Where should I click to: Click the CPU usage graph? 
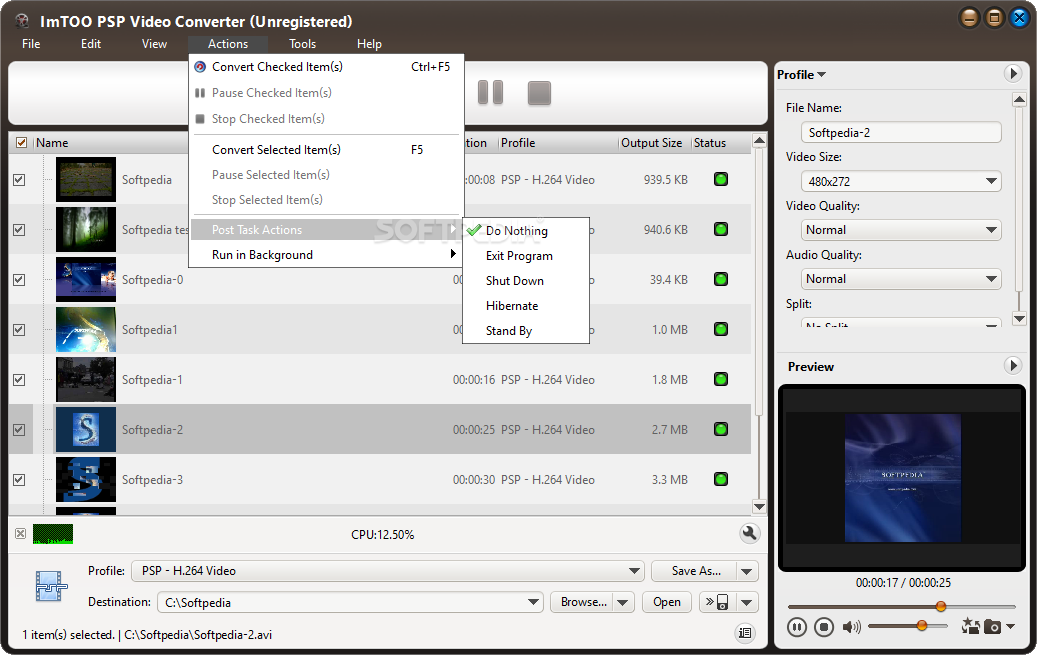point(53,534)
